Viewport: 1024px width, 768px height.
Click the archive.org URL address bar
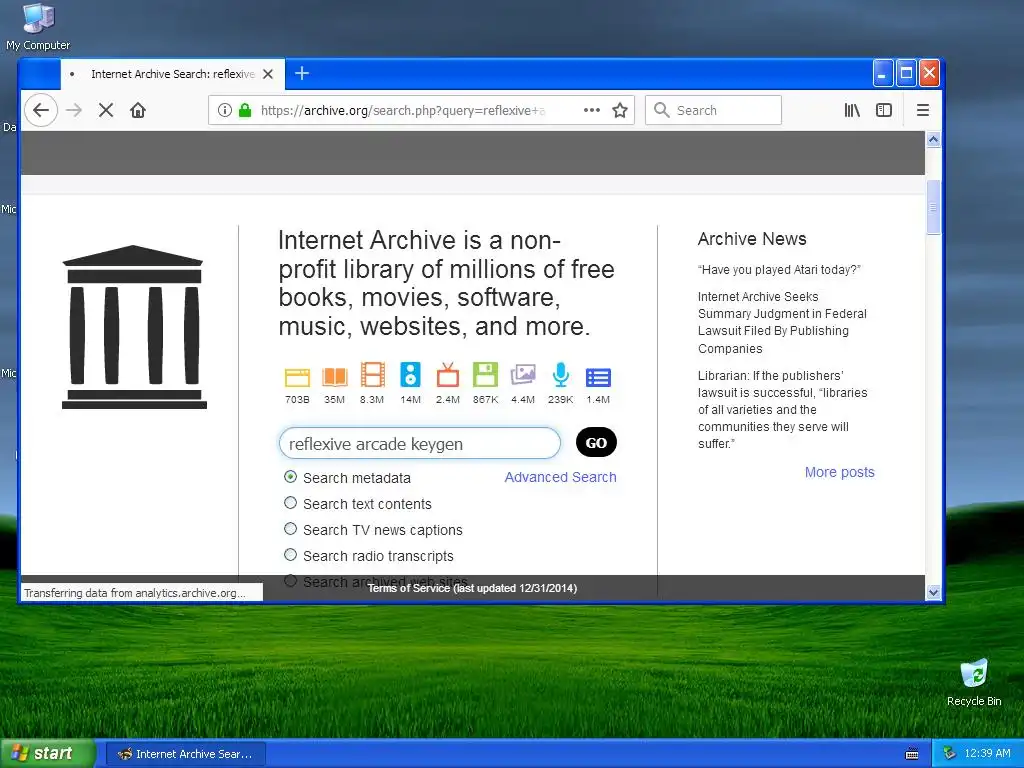pyautogui.click(x=403, y=110)
